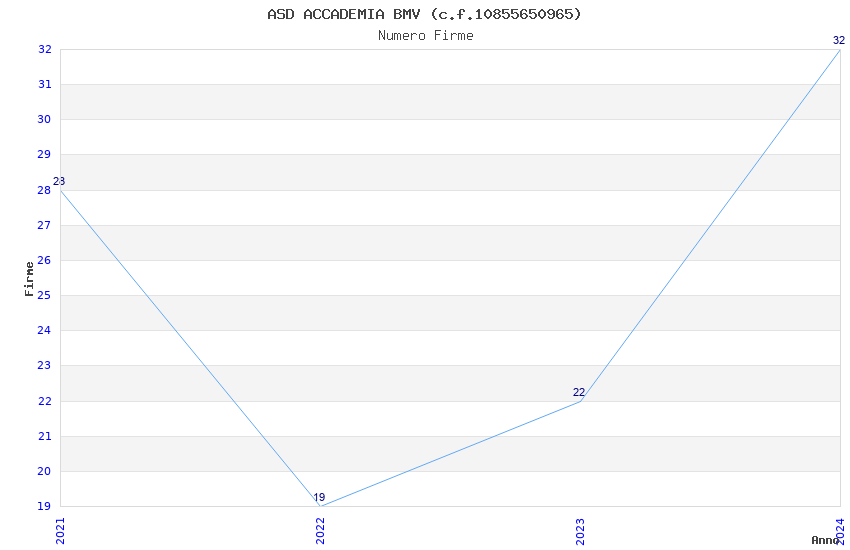Click Y-axis tick value 20
Viewport: 850px width, 550px height.
pos(44,471)
